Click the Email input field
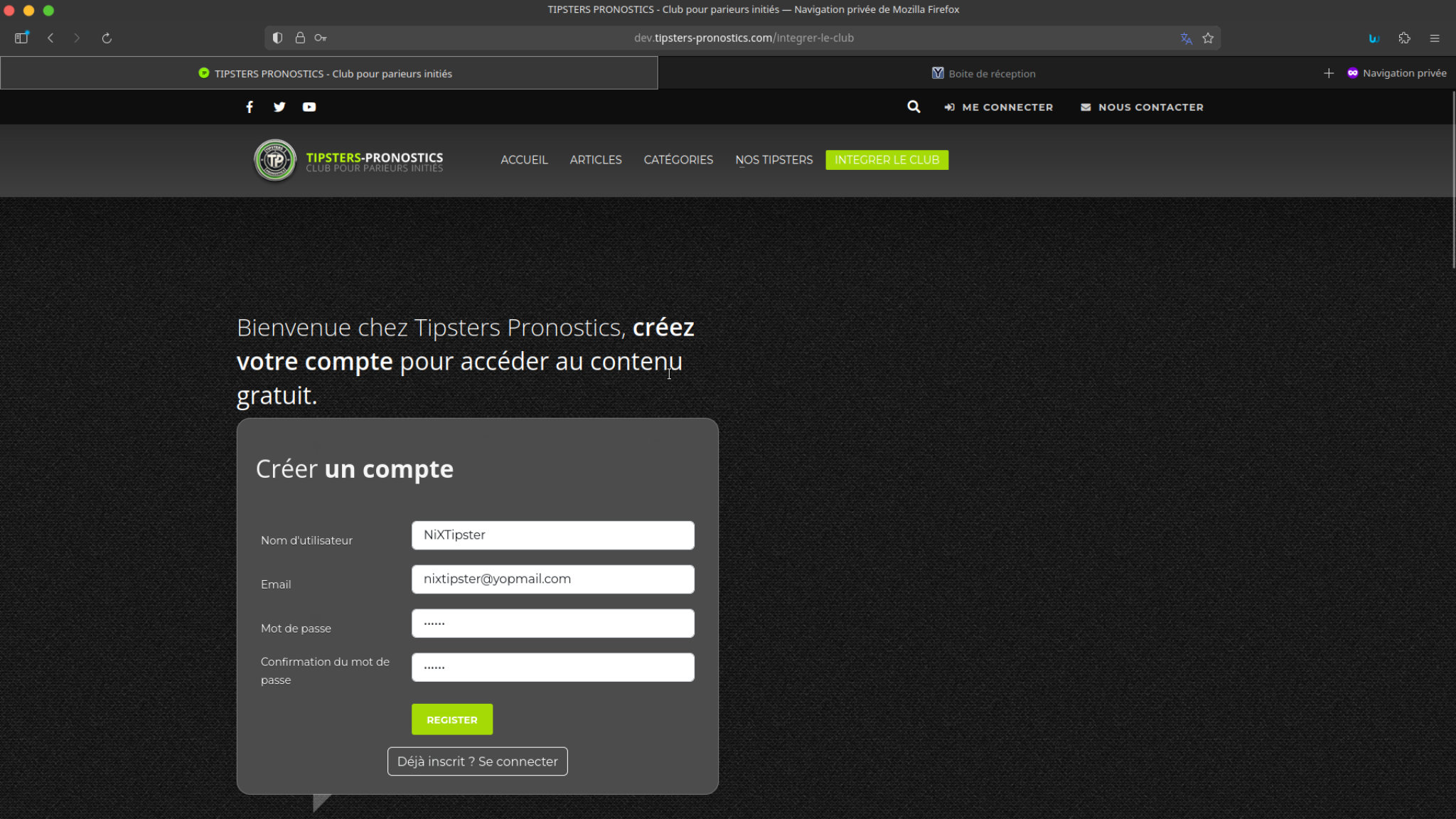1456x819 pixels. [x=552, y=579]
